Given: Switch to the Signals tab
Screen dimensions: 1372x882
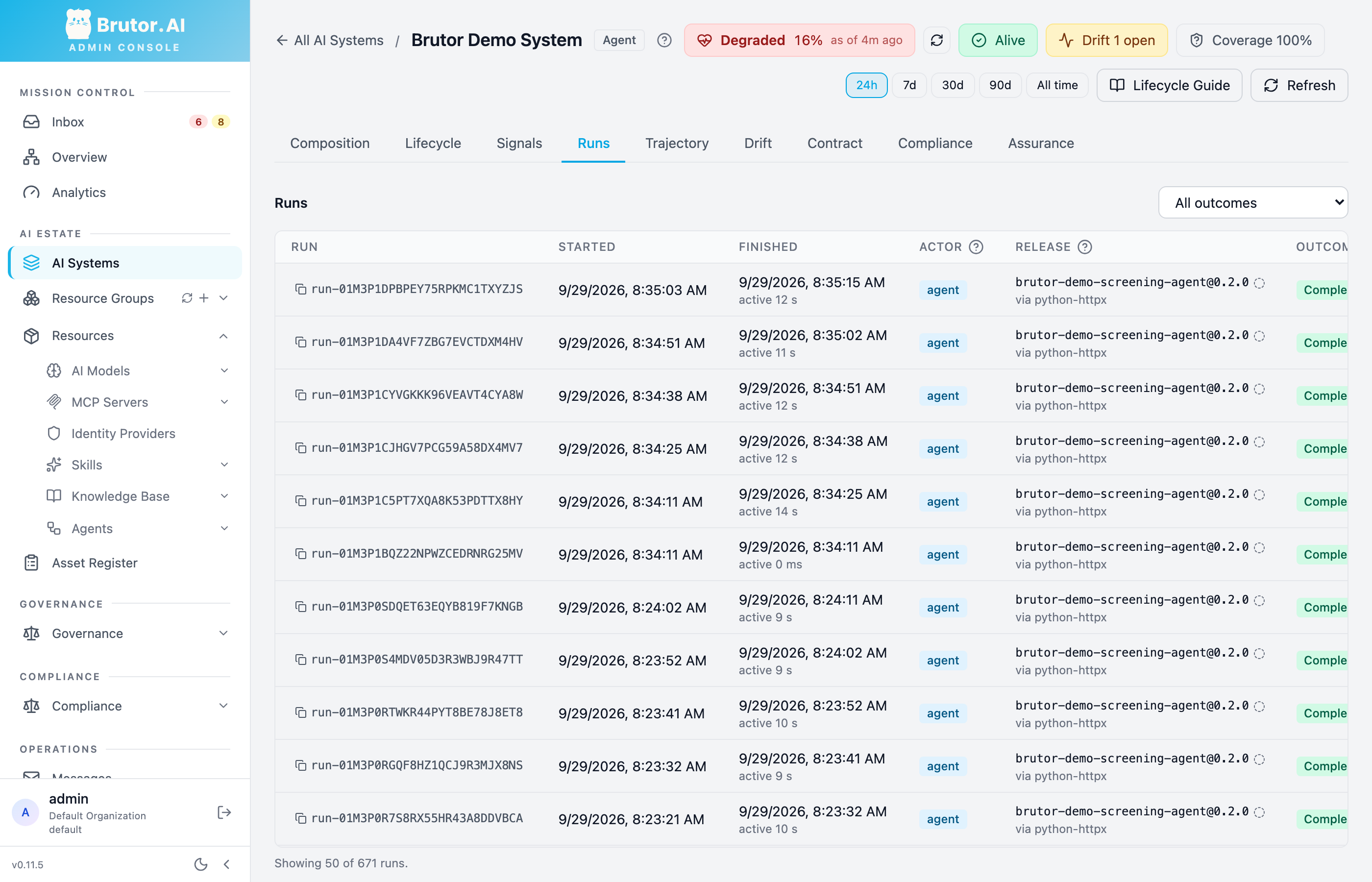Looking at the screenshot, I should 519,143.
